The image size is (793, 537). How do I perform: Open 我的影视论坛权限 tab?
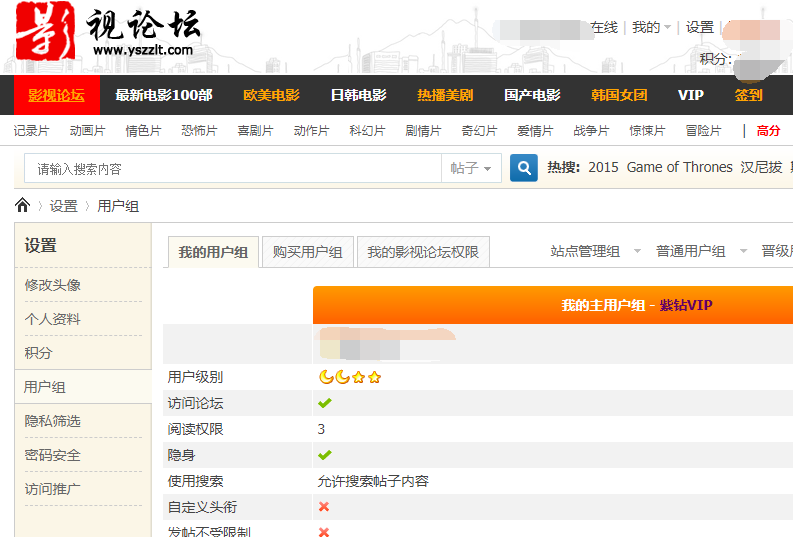point(423,252)
